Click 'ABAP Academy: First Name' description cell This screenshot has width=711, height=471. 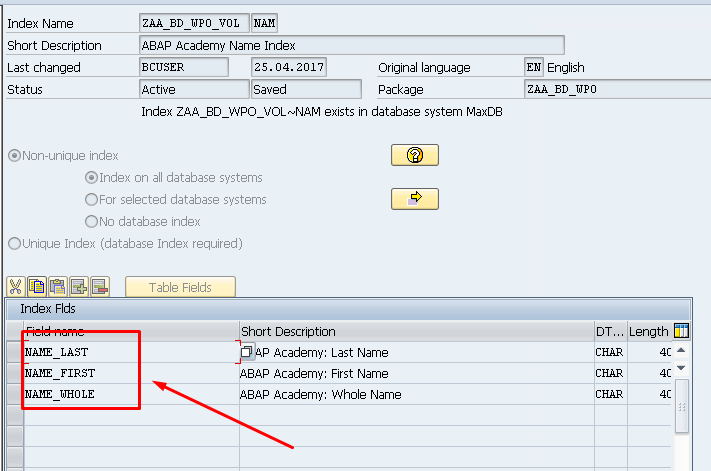pyautogui.click(x=417, y=373)
